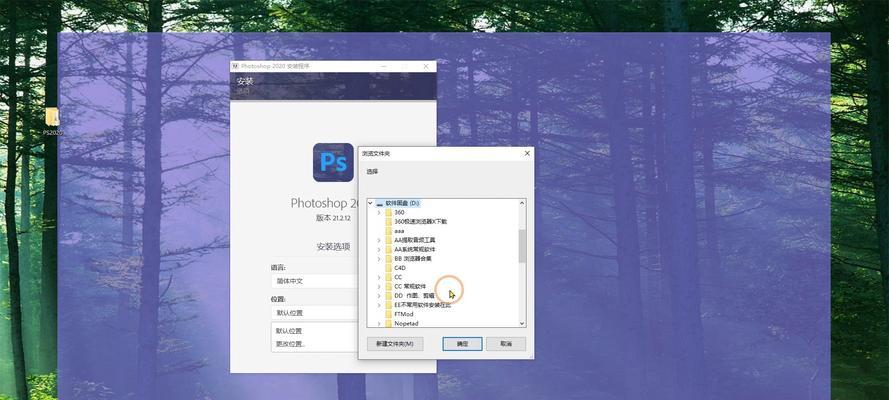
Task: Select the folder name that reads only CC
Action: (398, 277)
